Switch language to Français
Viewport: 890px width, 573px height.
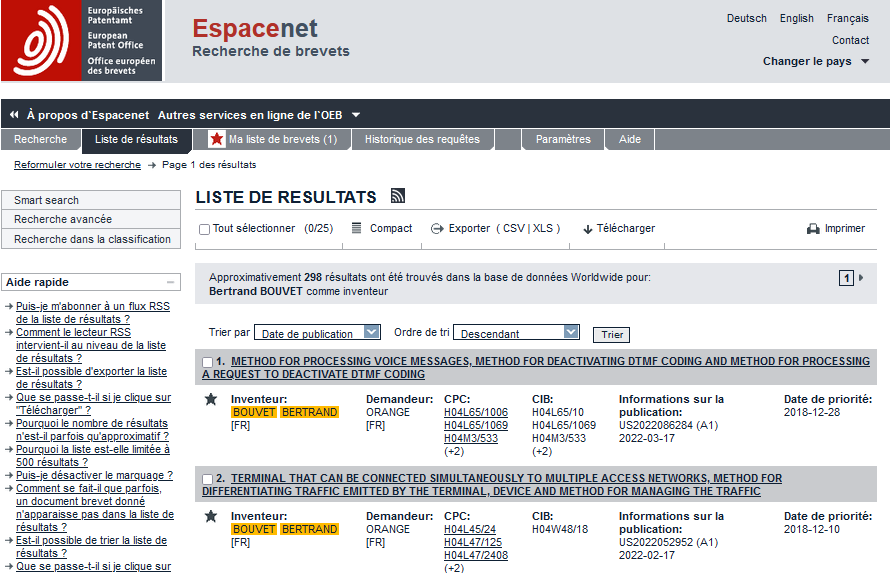point(847,18)
